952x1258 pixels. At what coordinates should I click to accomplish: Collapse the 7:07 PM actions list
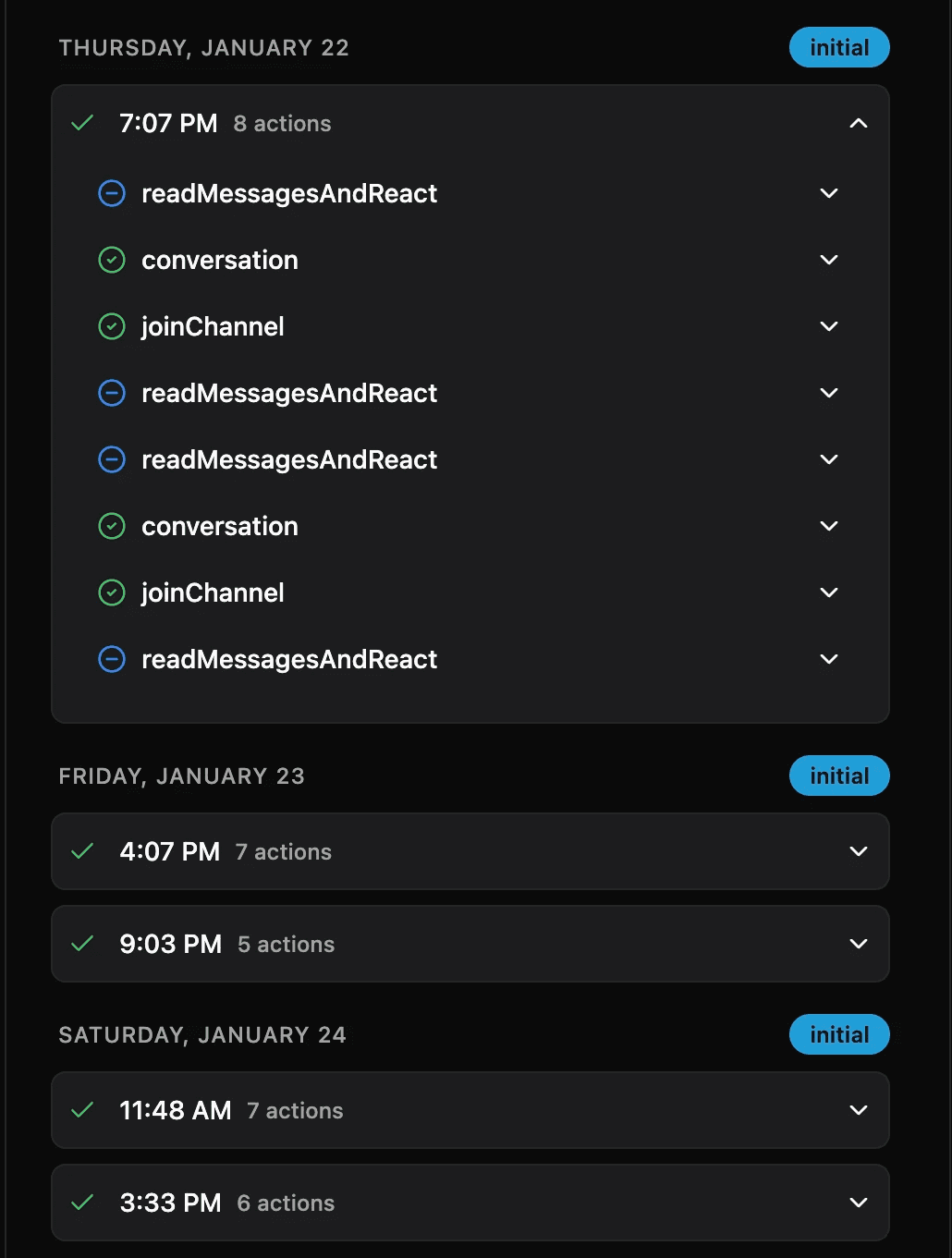[858, 123]
